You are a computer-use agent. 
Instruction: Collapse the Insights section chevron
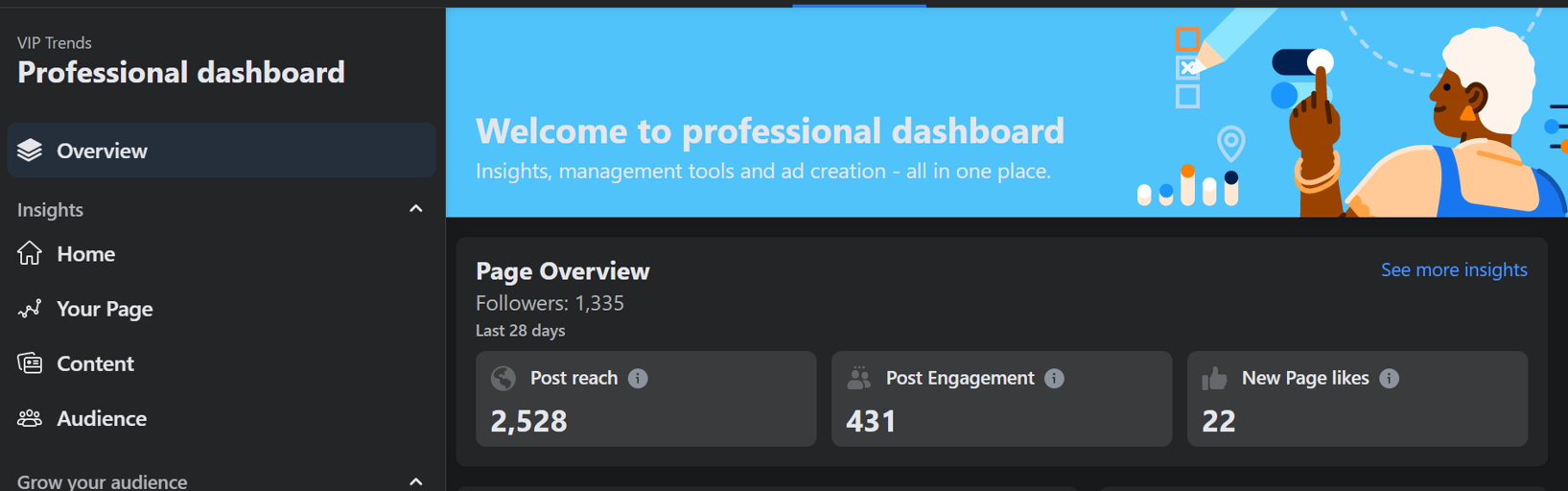416,209
